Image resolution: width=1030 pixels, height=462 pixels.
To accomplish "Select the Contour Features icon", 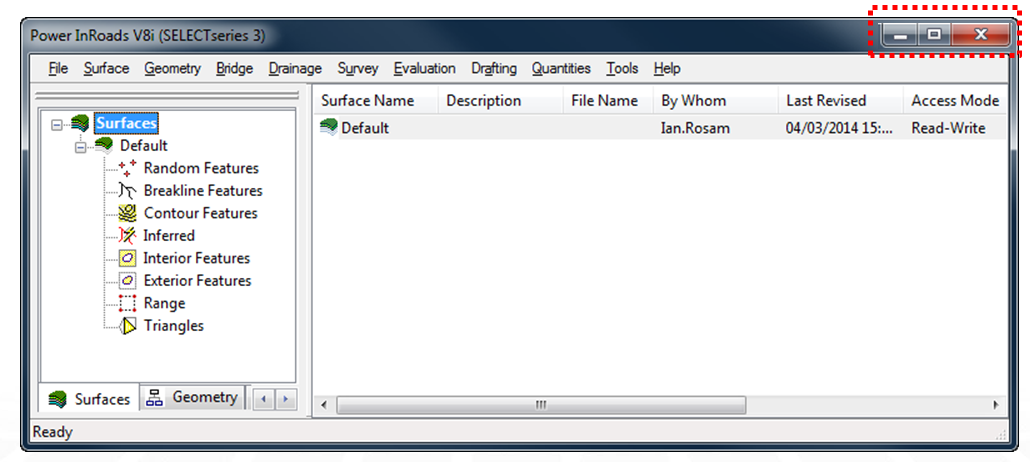I will coord(128,213).
